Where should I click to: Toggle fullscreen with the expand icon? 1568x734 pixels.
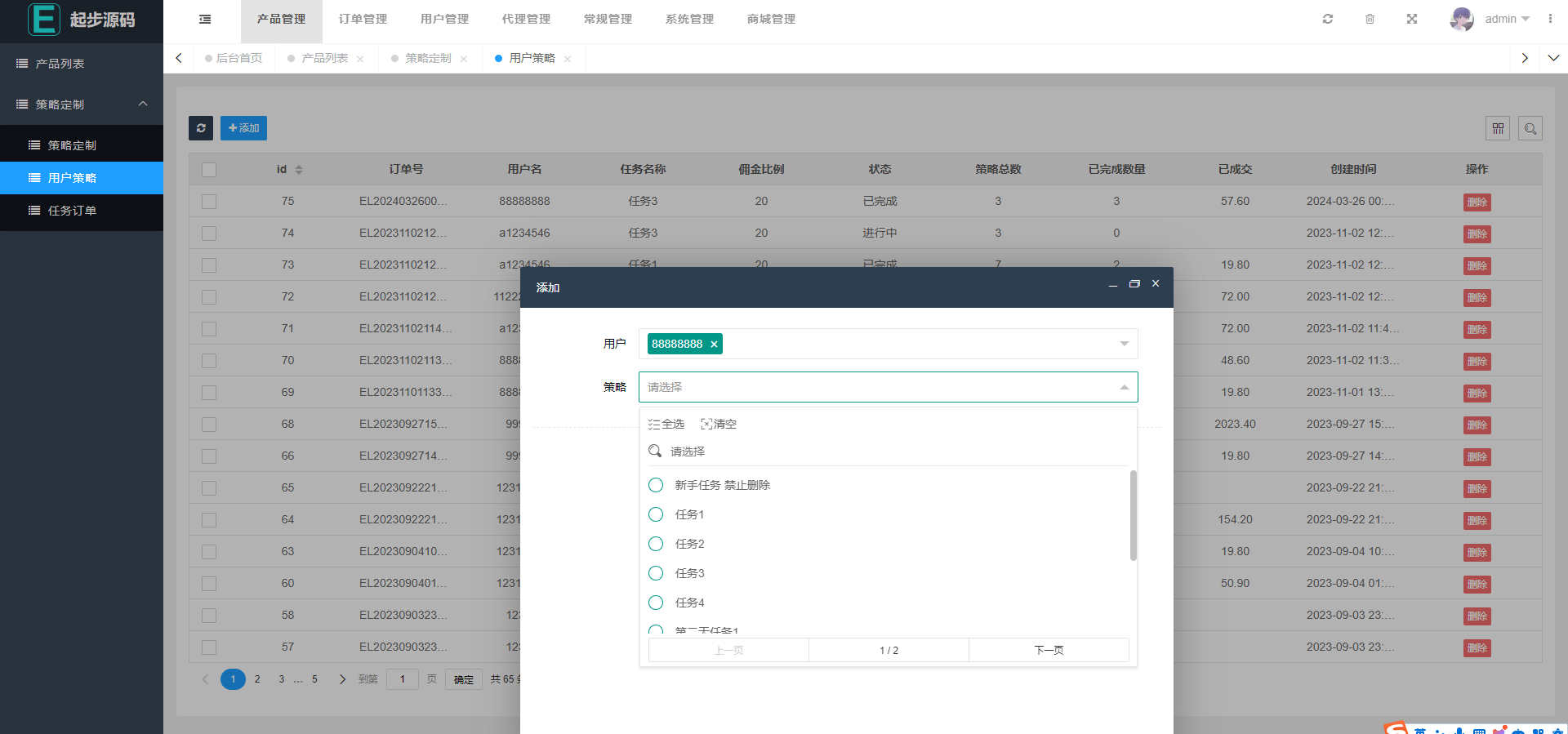pyautogui.click(x=1412, y=19)
